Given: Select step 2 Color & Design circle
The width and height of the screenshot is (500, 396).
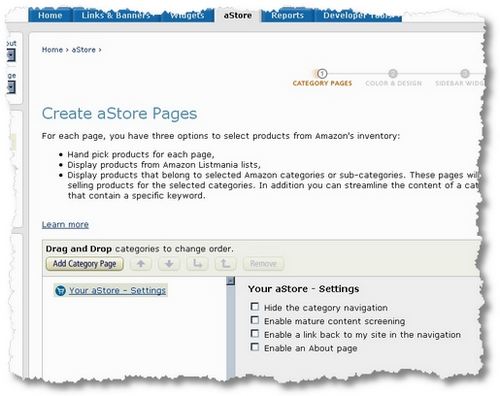Looking at the screenshot, I should coord(393,73).
